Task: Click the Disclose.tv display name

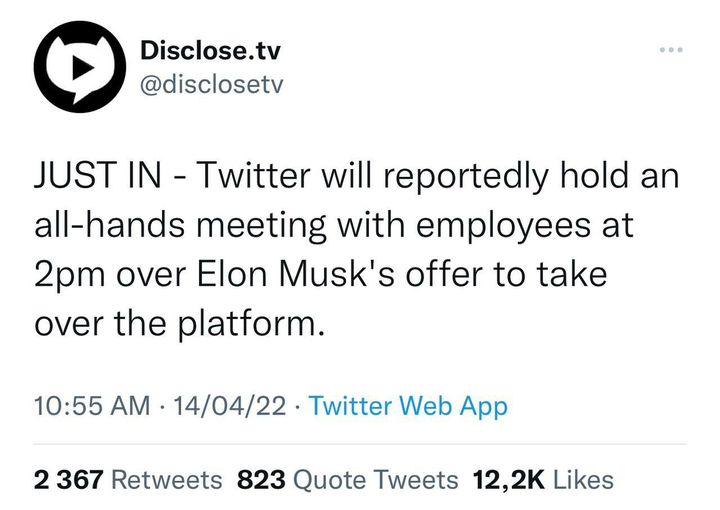Action: pos(210,50)
